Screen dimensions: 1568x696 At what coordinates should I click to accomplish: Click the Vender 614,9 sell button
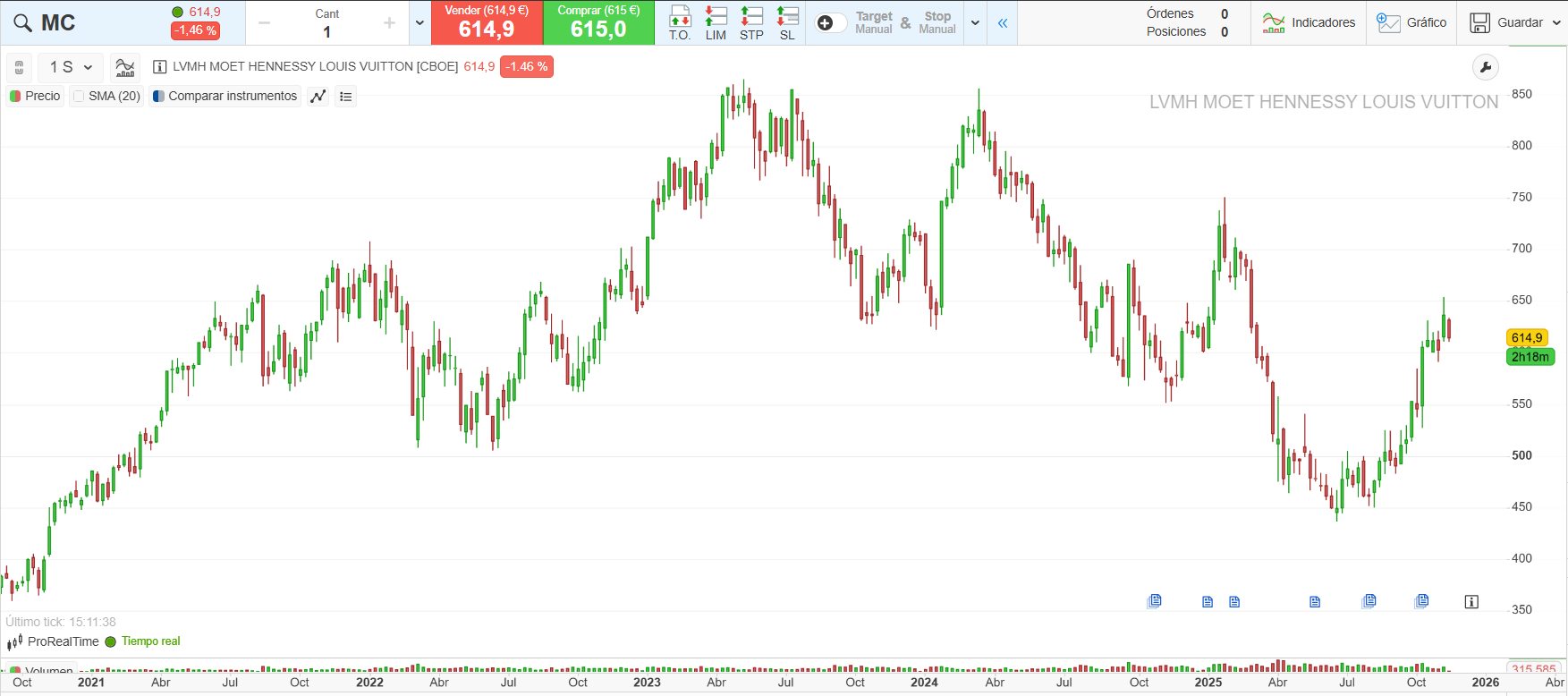[487, 23]
